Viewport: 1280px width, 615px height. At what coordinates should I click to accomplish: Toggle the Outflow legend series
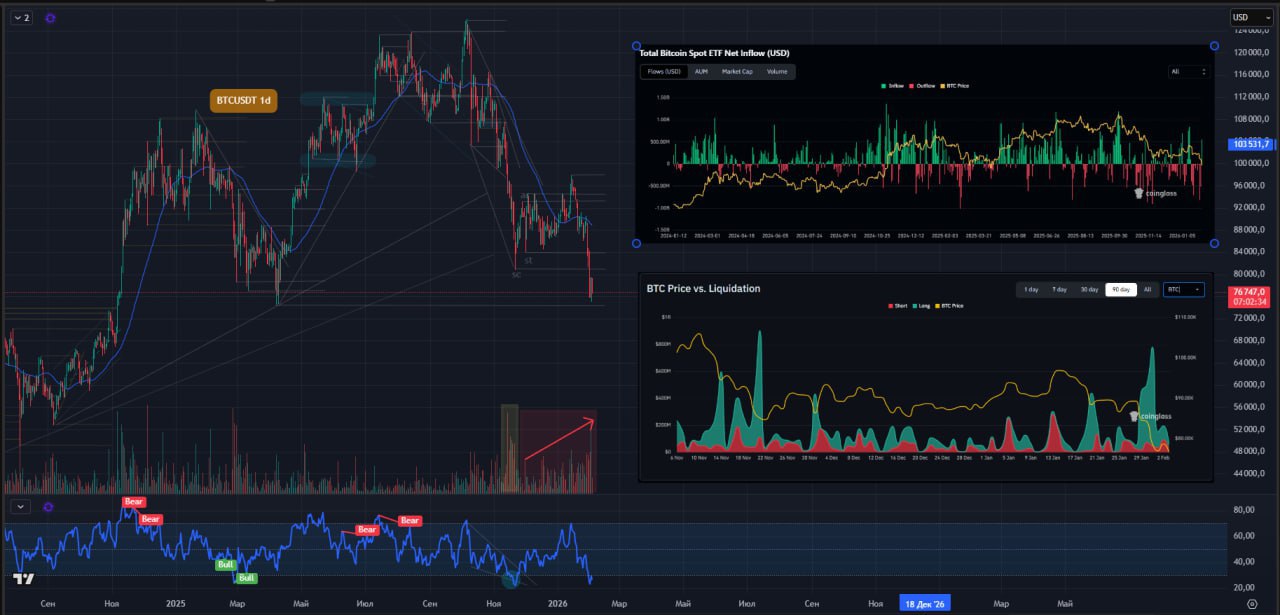(x=922, y=86)
